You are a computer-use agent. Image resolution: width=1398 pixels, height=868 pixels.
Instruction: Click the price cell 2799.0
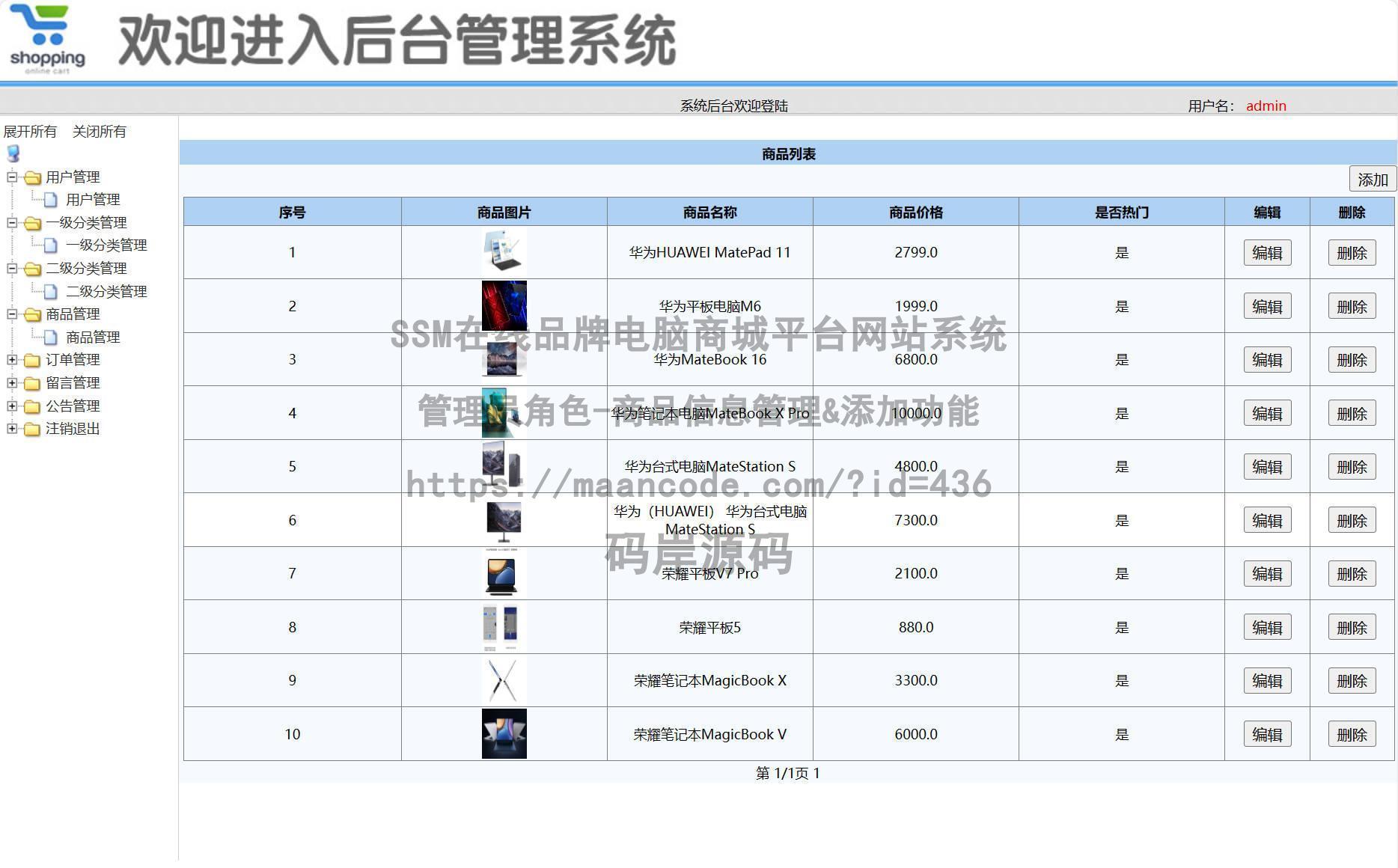tap(915, 252)
